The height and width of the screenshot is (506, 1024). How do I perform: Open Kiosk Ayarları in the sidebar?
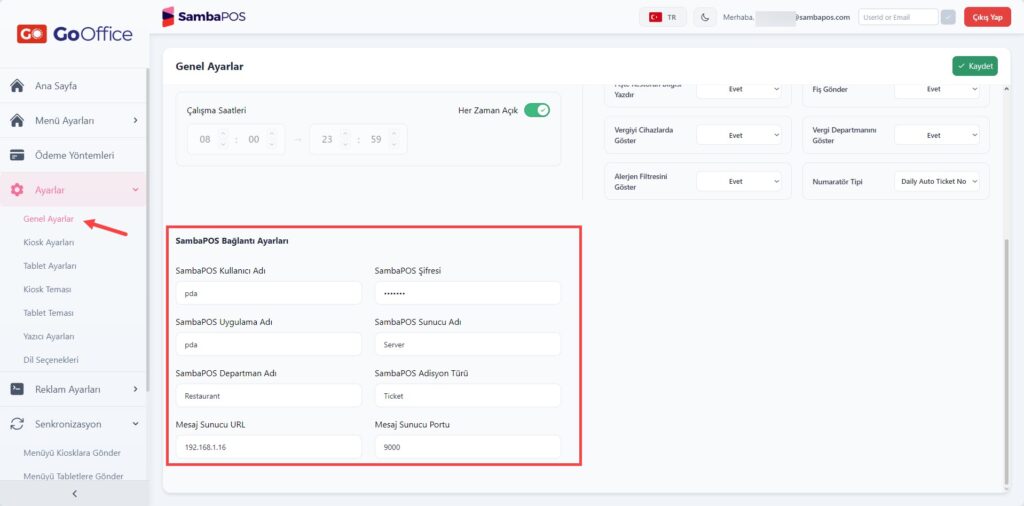pyautogui.click(x=48, y=242)
